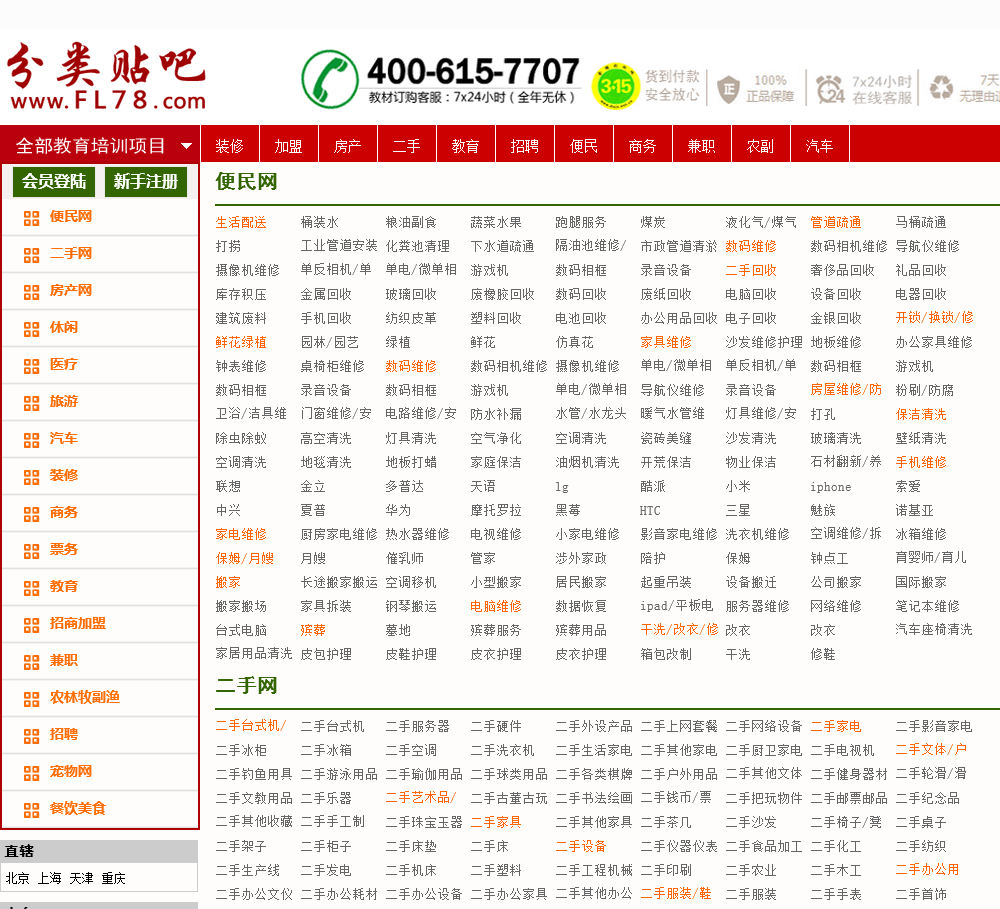Image resolution: width=1000 pixels, height=909 pixels.
Task: Click the recycle return icon
Action: coord(941,88)
